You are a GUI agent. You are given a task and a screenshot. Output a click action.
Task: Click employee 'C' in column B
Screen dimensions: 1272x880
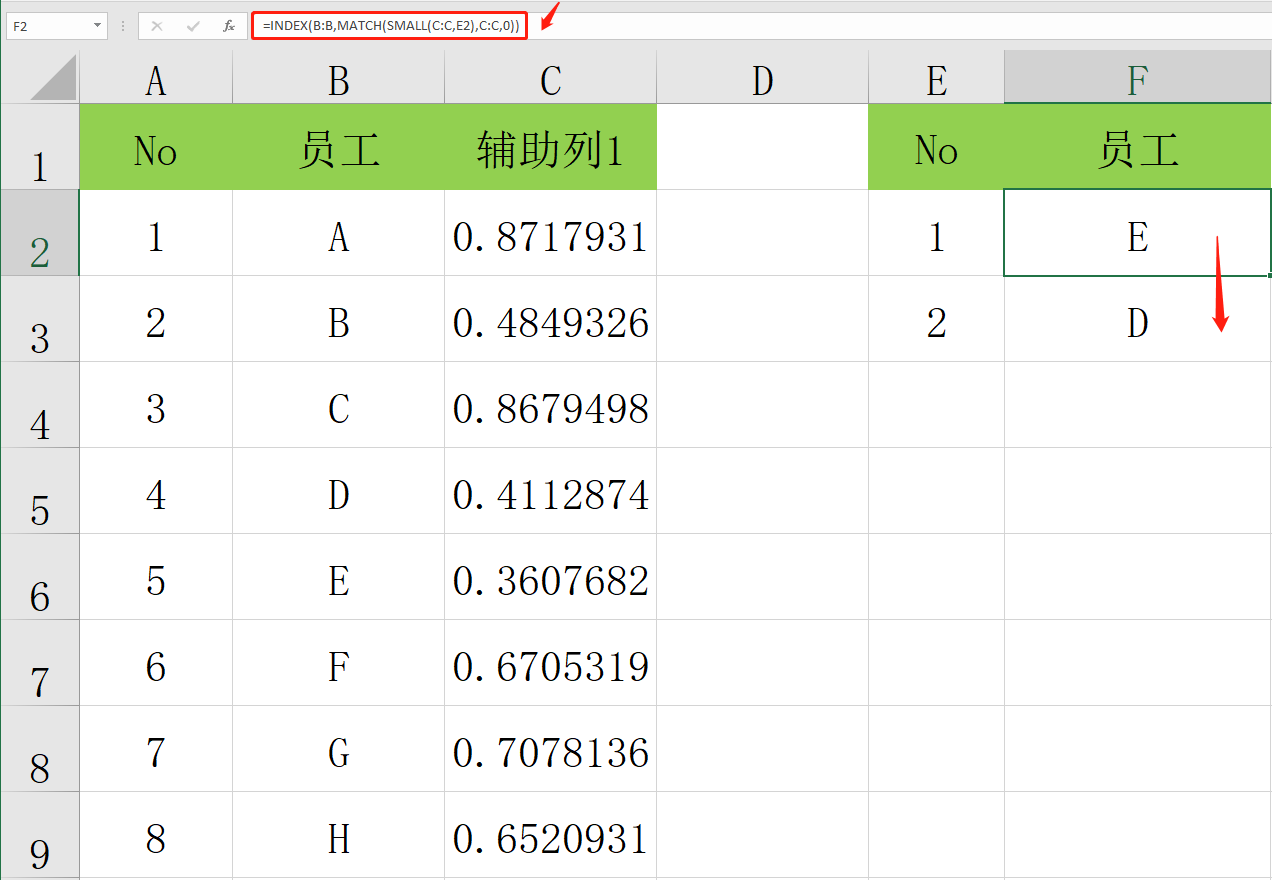339,405
